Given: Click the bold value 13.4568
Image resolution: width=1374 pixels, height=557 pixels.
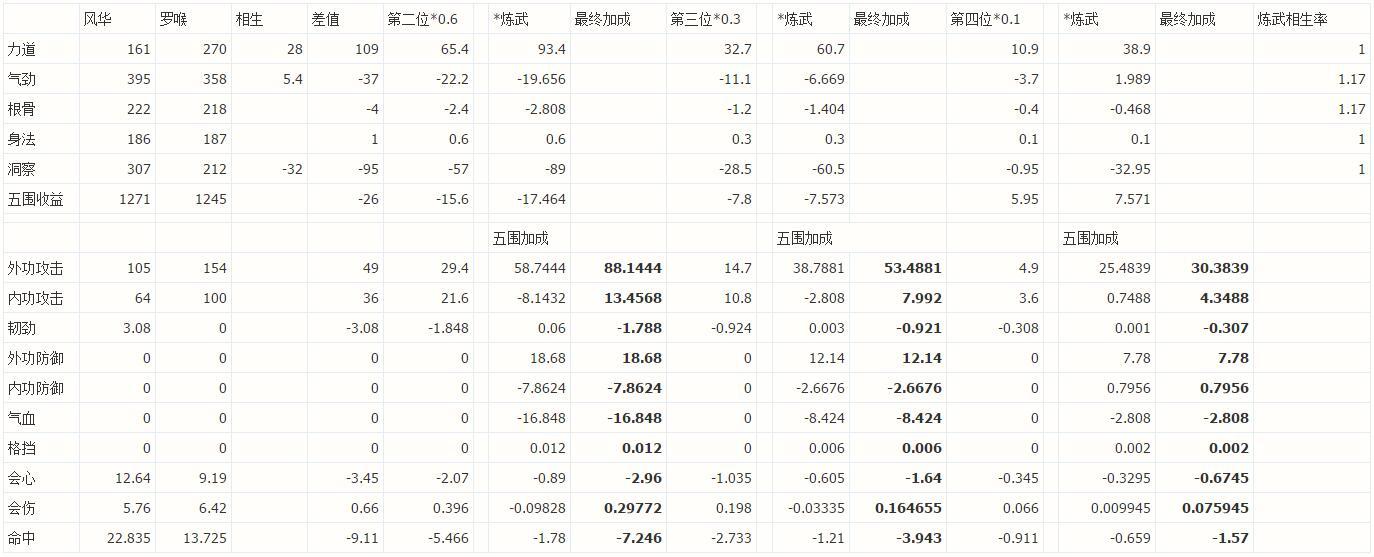Looking at the screenshot, I should [x=633, y=298].
